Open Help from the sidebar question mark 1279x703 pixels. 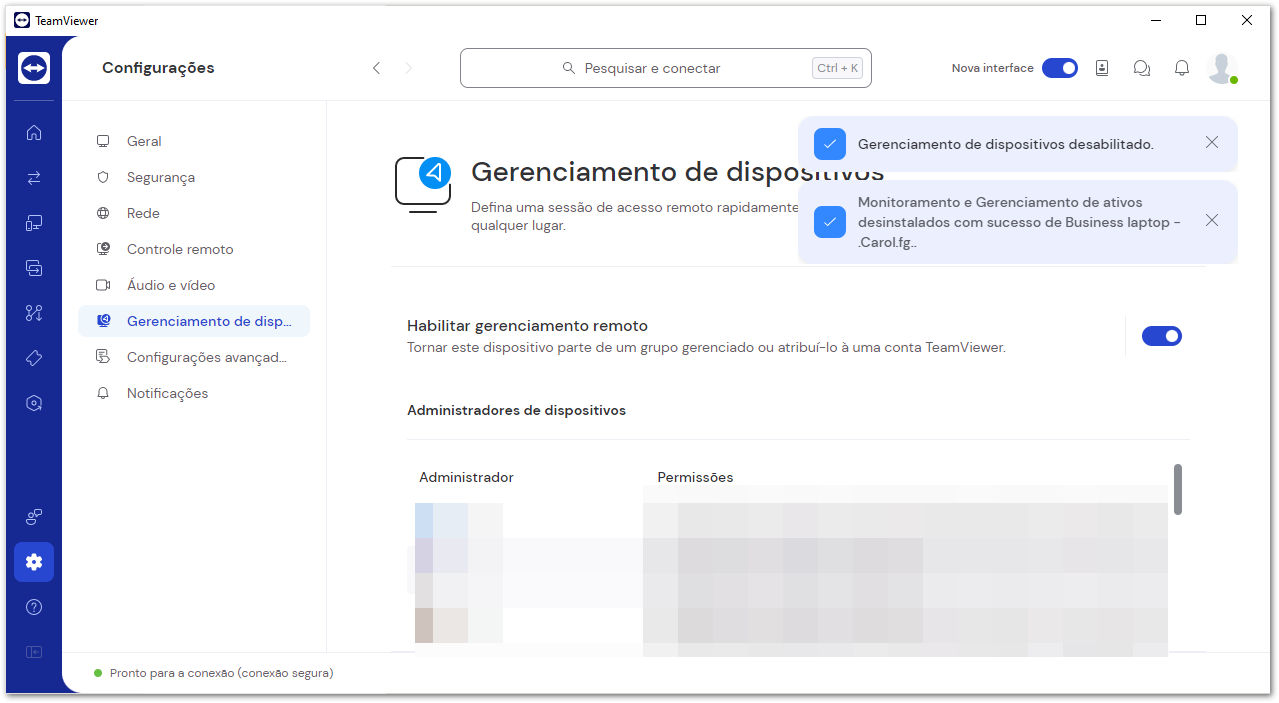33,606
